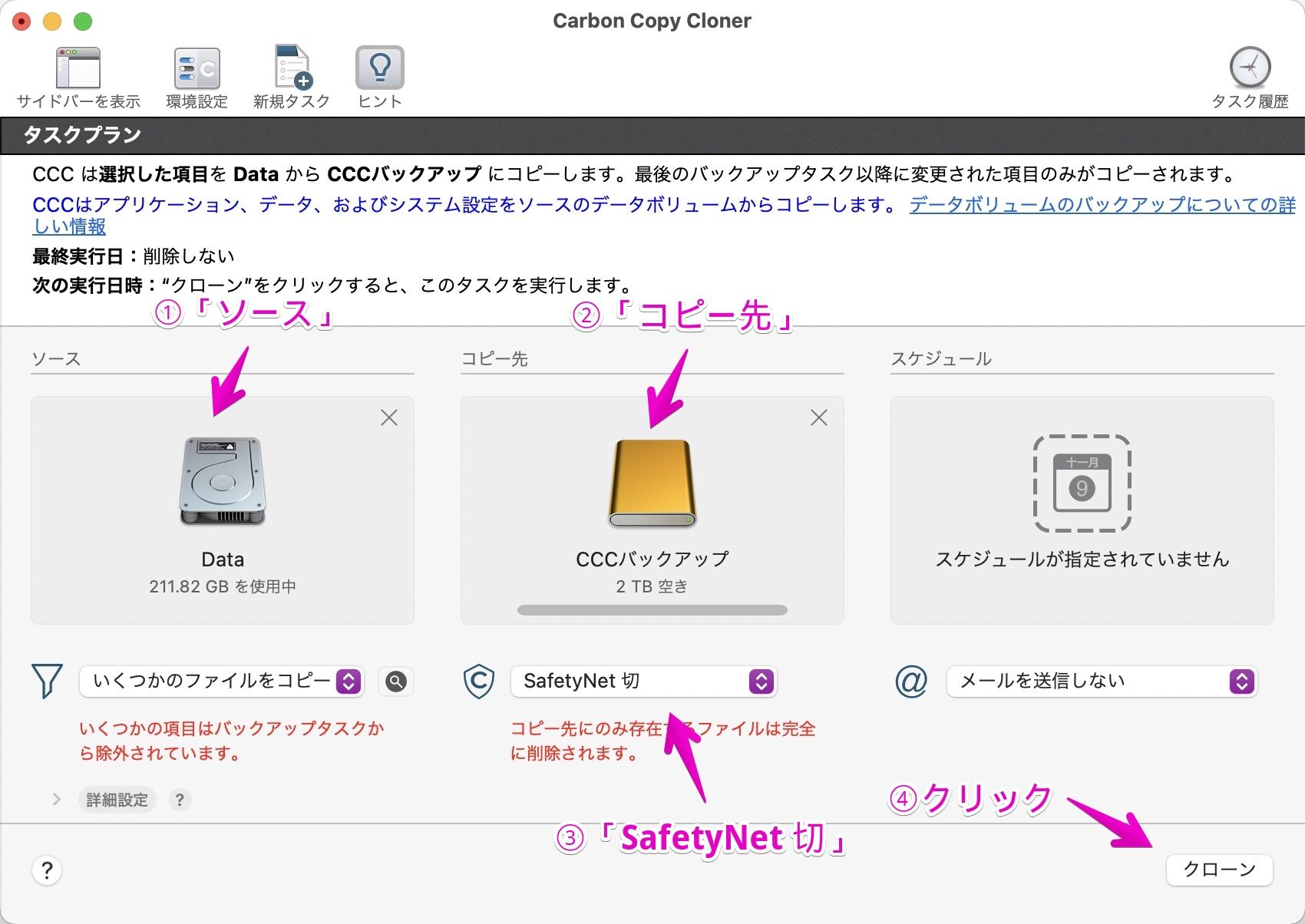Click スケジュールが指定されていません text

pyautogui.click(x=1082, y=559)
